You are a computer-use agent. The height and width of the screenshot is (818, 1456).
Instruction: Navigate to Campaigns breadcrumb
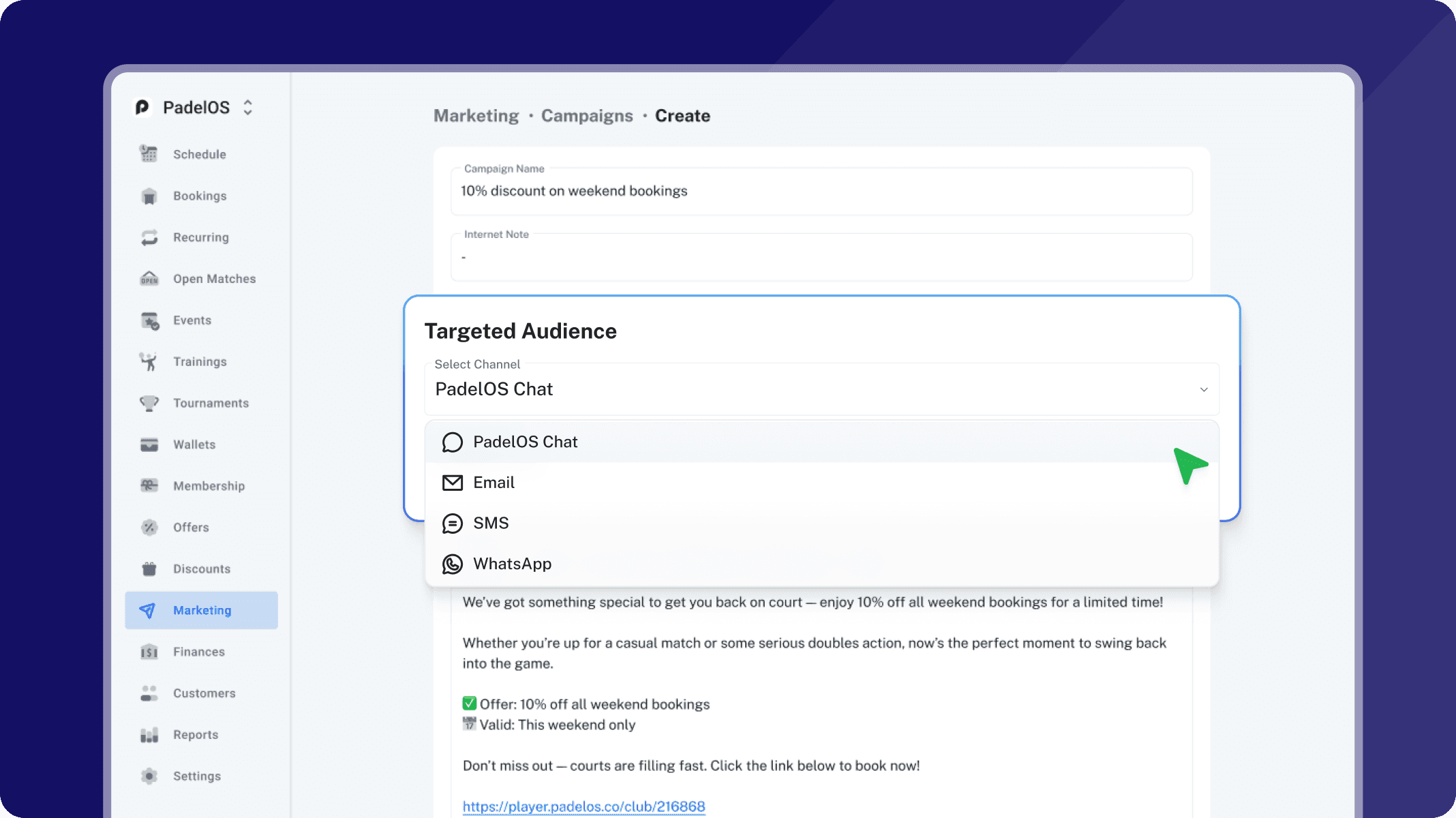[x=587, y=116]
